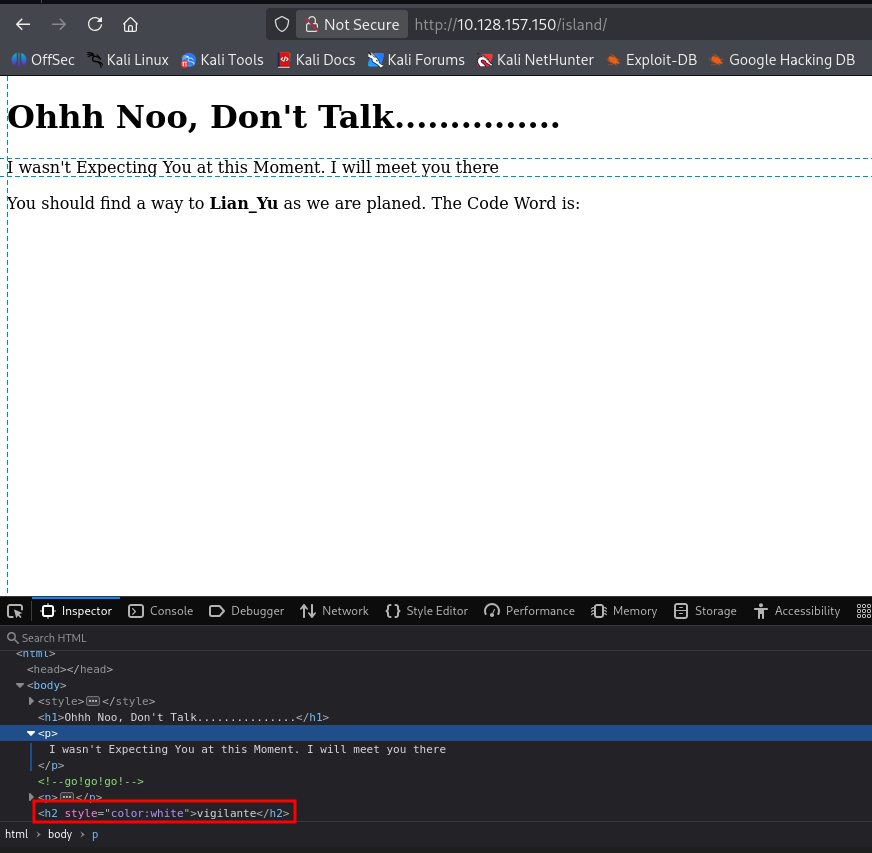Click the Lian_Yu bold text

[244, 204]
